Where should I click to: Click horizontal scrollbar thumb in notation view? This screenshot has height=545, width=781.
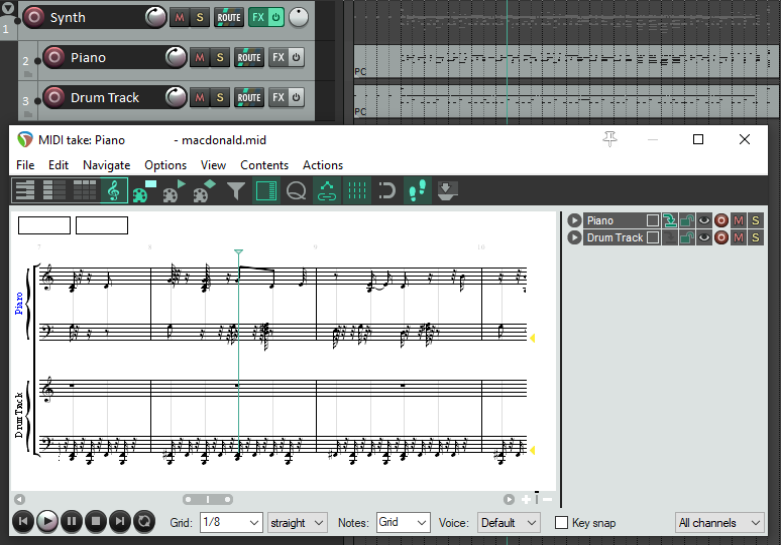208,499
